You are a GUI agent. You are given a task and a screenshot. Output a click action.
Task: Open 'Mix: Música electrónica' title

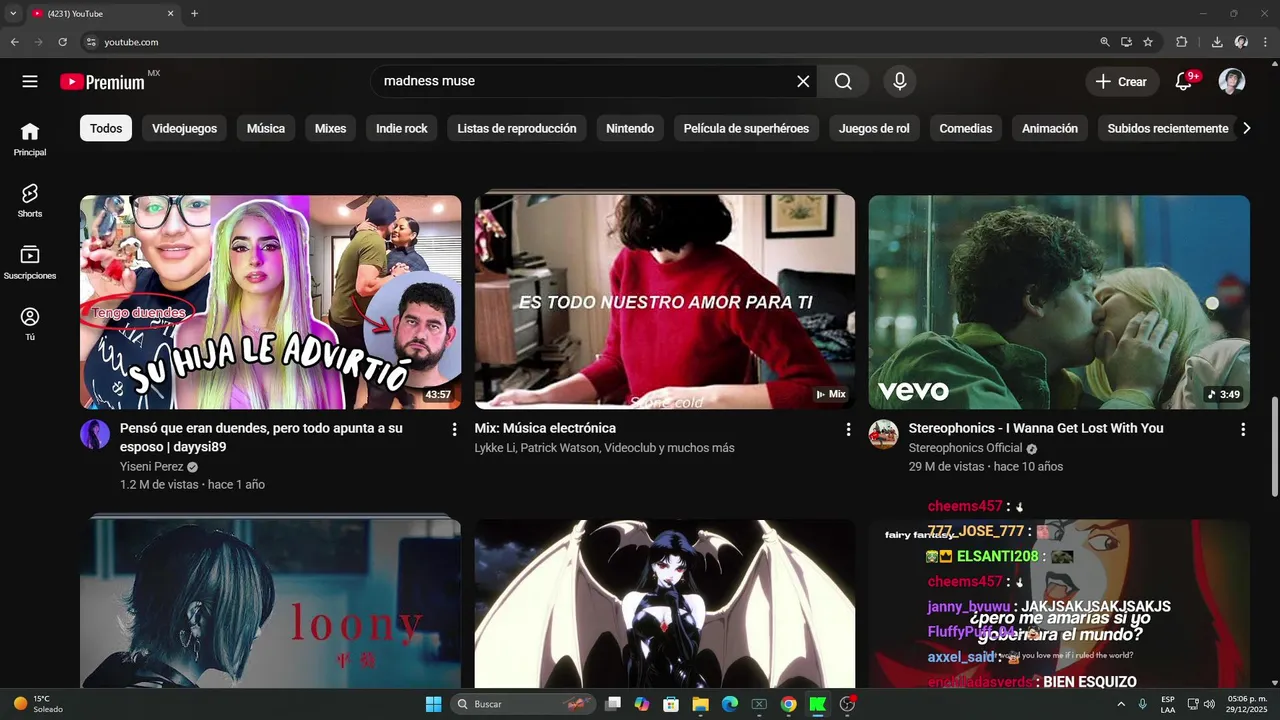[x=545, y=428]
